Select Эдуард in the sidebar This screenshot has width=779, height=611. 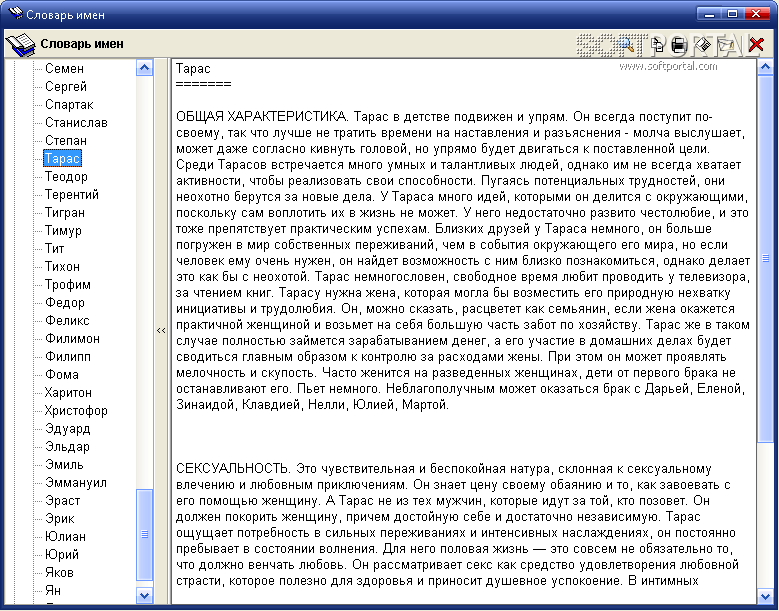pyautogui.click(x=68, y=429)
